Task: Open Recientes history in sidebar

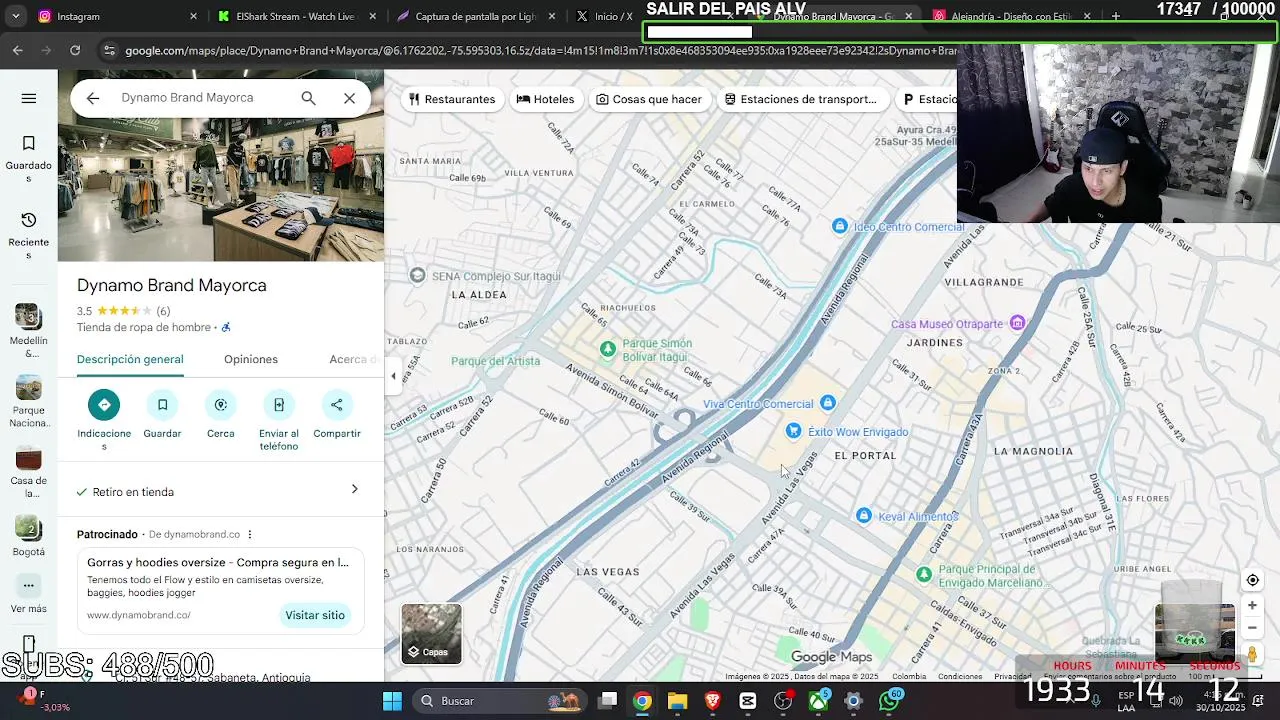Action: tap(28, 235)
